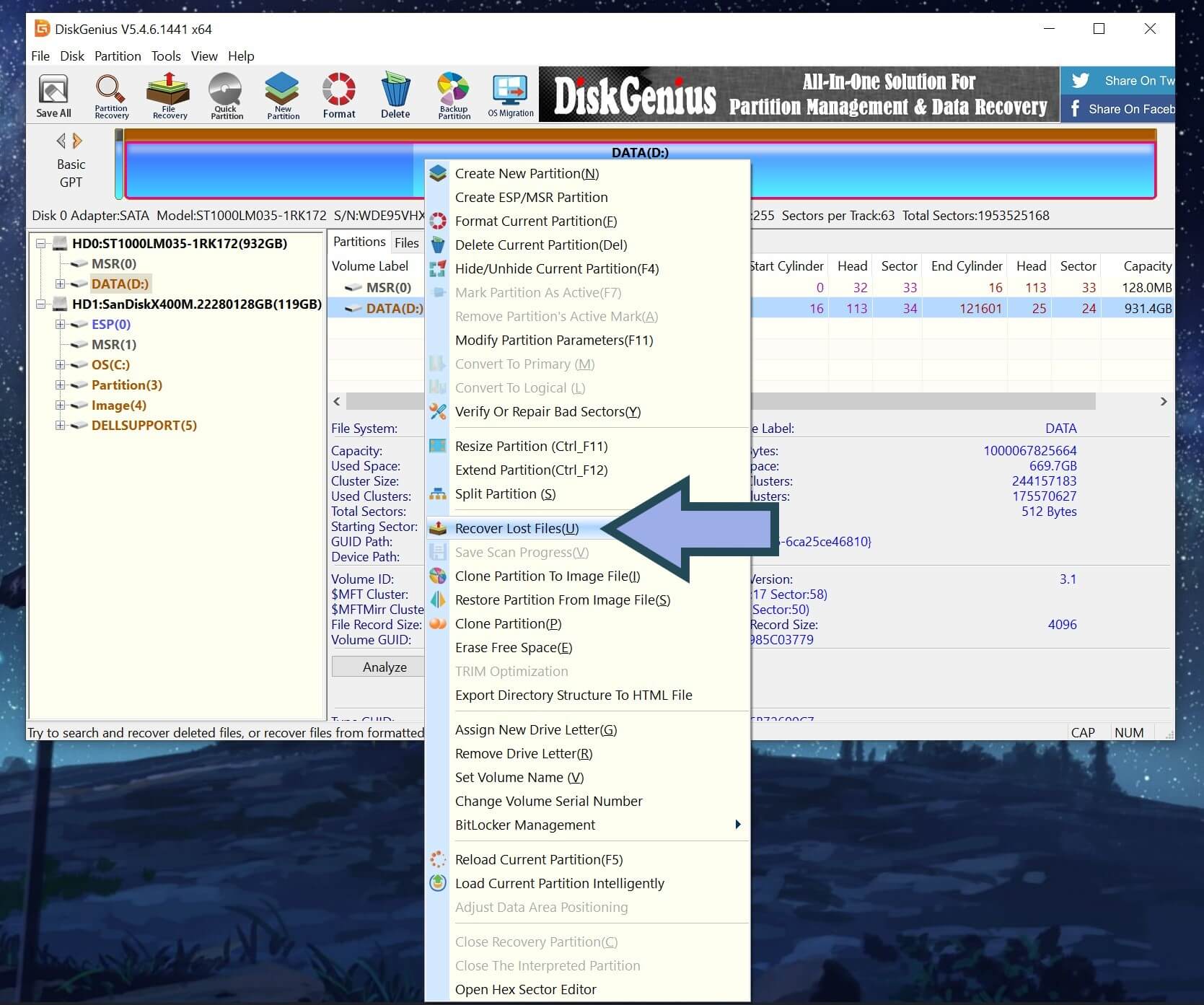
Task: Choose Create ESP/MSR Partition
Action: tap(531, 197)
